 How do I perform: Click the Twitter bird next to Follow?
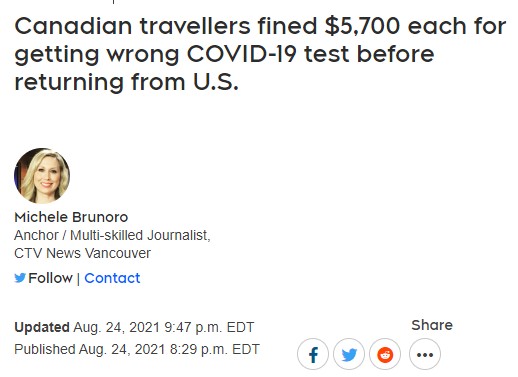(x=20, y=278)
